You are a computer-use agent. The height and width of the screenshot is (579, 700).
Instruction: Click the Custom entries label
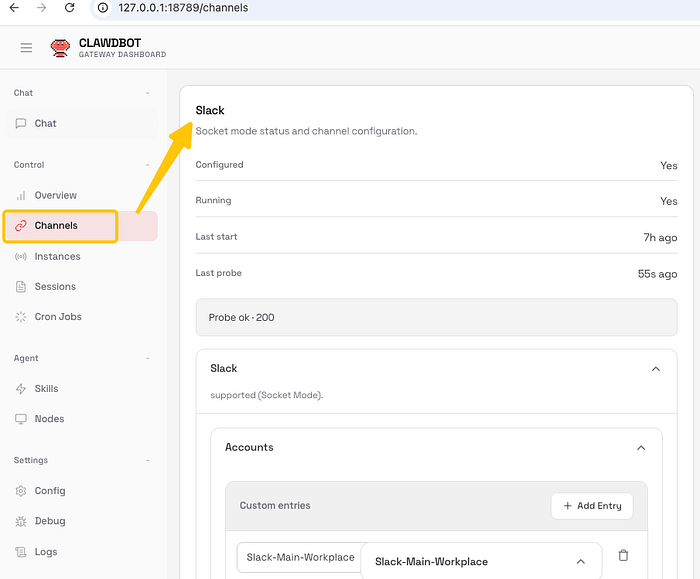(x=275, y=505)
